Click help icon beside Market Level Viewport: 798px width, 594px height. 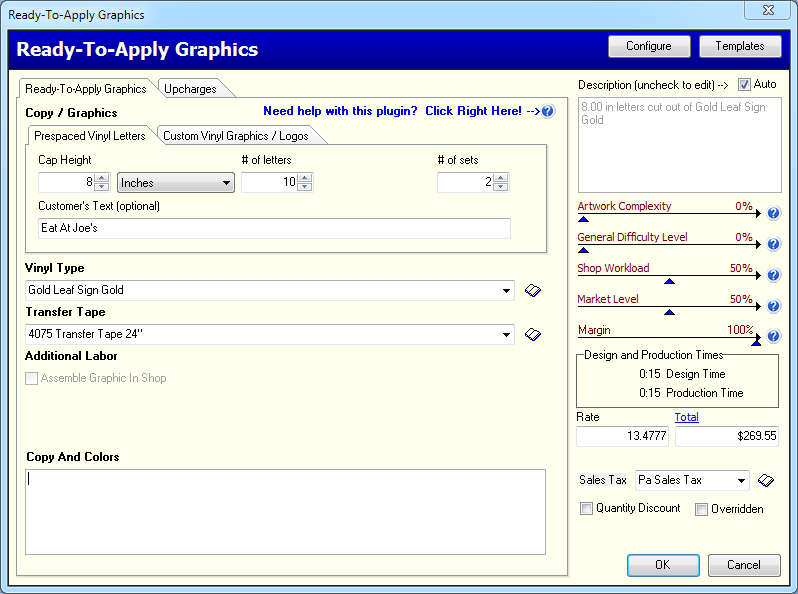[x=773, y=306]
